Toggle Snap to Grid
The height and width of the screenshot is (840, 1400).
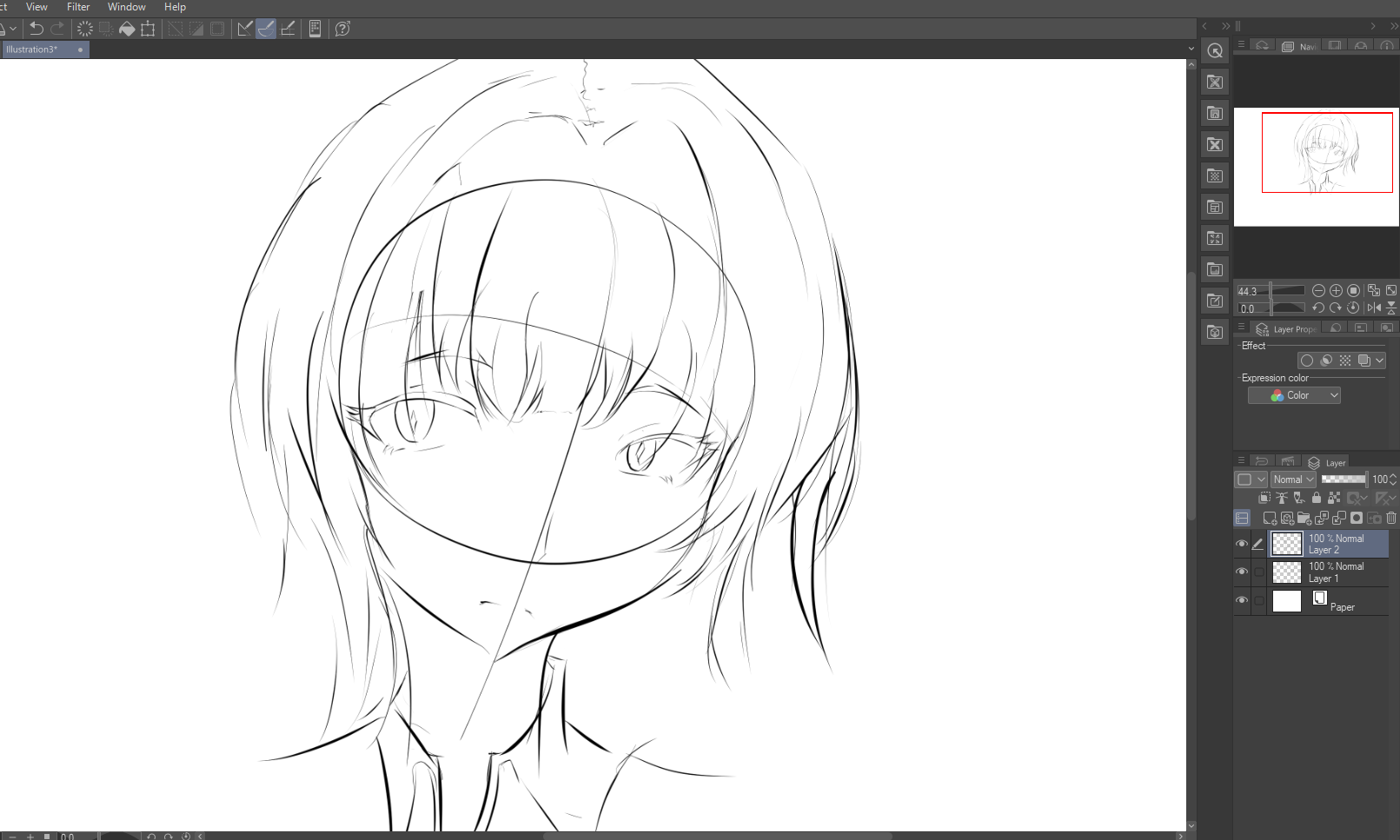288,29
